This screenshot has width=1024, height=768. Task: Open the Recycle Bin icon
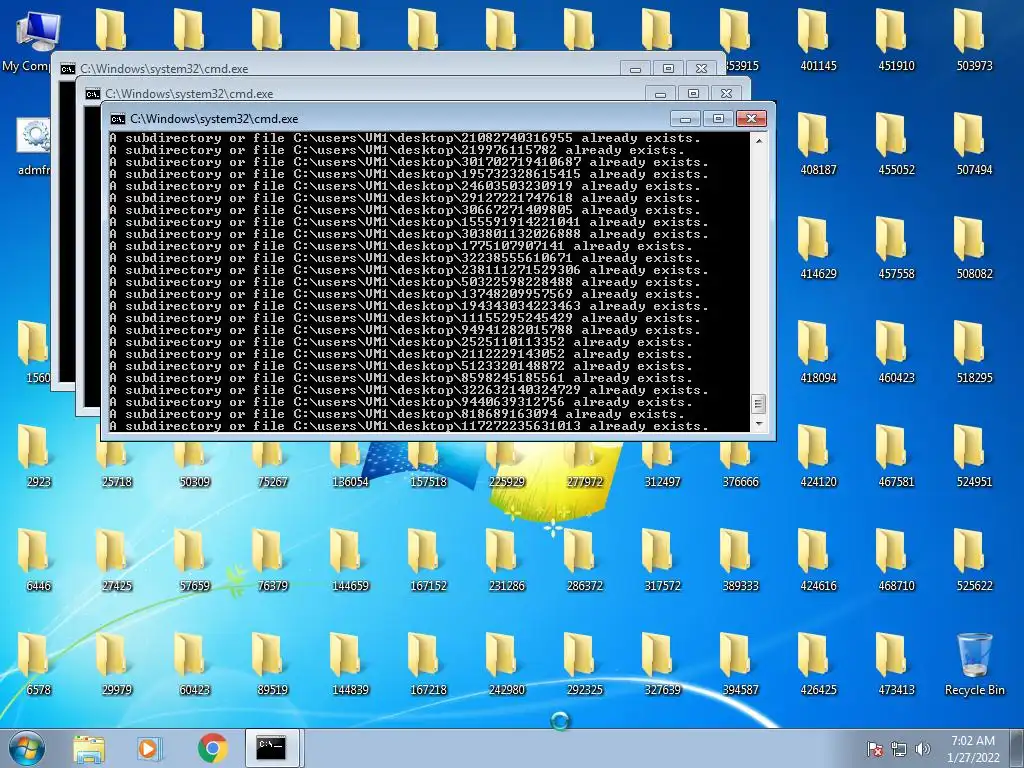[974, 664]
